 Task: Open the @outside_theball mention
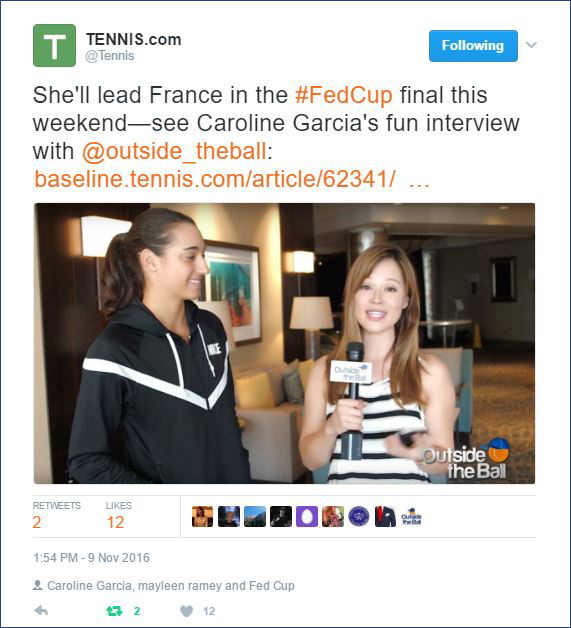174,151
